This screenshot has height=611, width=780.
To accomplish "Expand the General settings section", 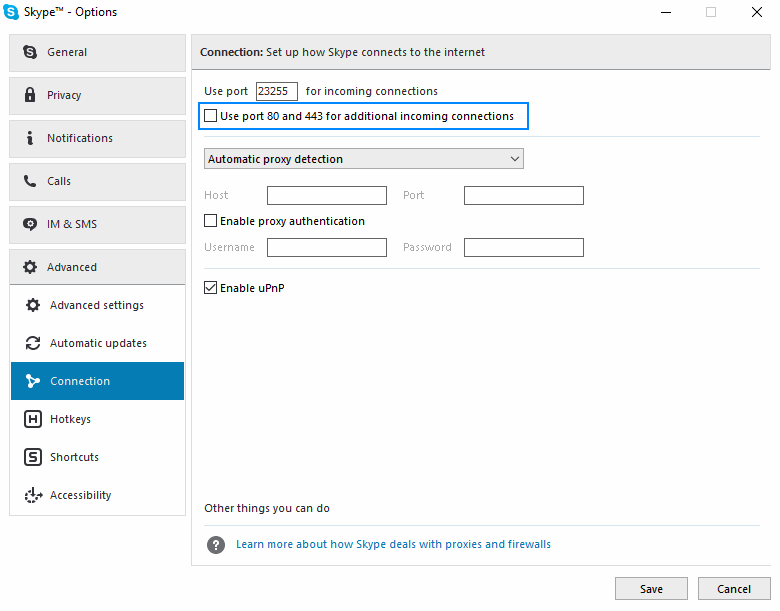I will pos(98,52).
